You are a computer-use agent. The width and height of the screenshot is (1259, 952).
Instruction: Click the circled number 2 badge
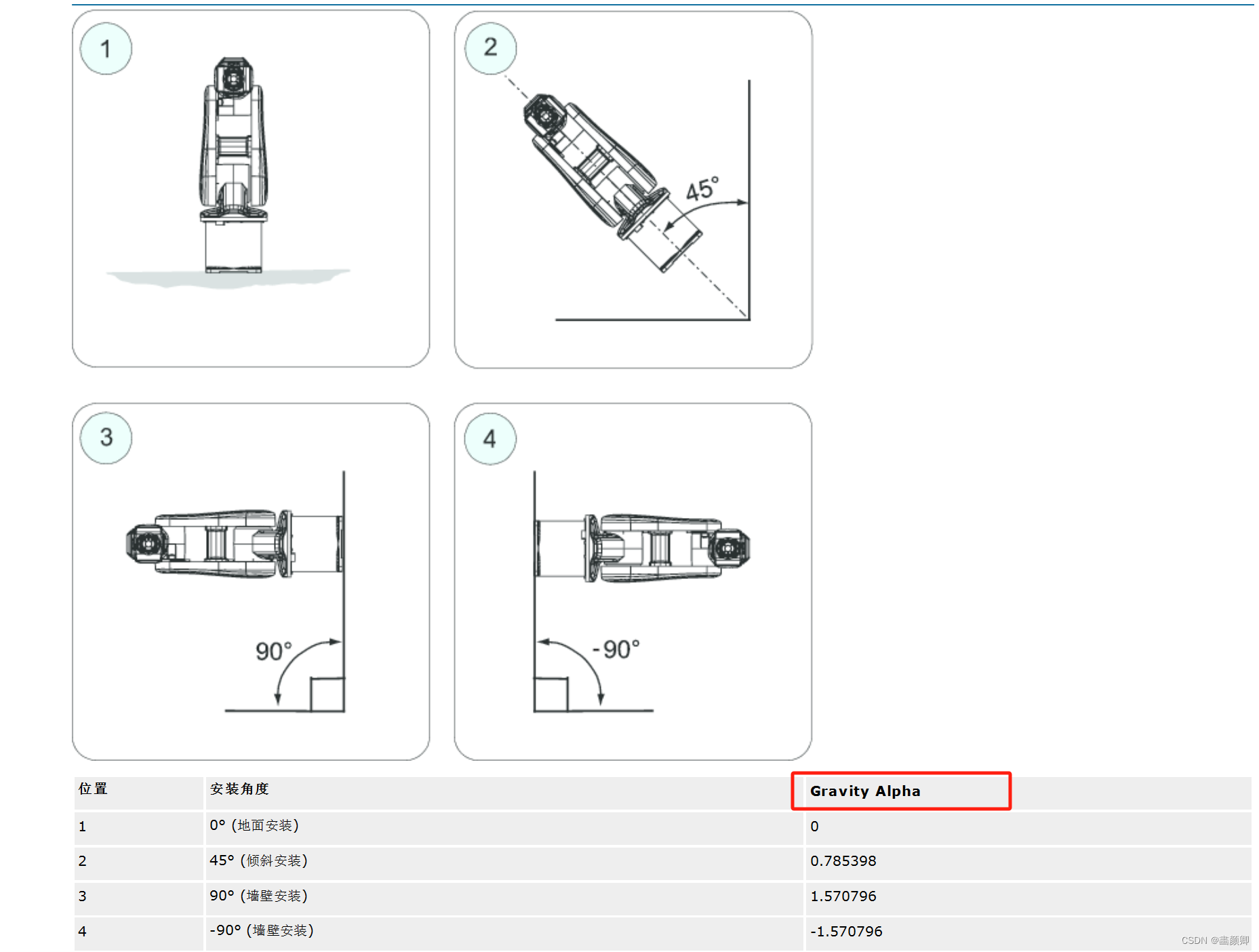click(490, 47)
